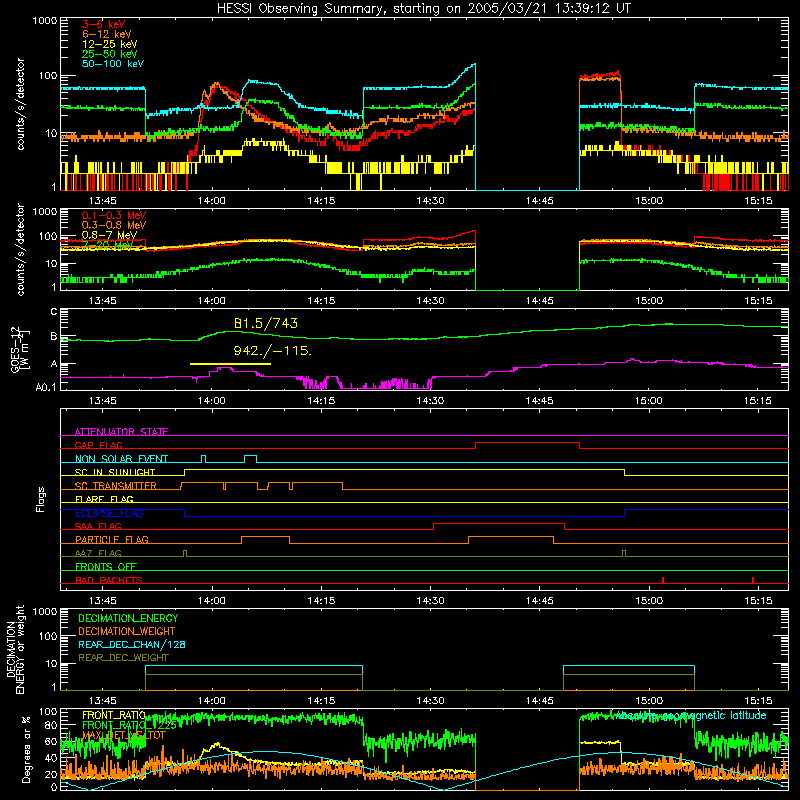
Task: Click the "BAD_PACKETS" flag label
Action: click(x=109, y=580)
